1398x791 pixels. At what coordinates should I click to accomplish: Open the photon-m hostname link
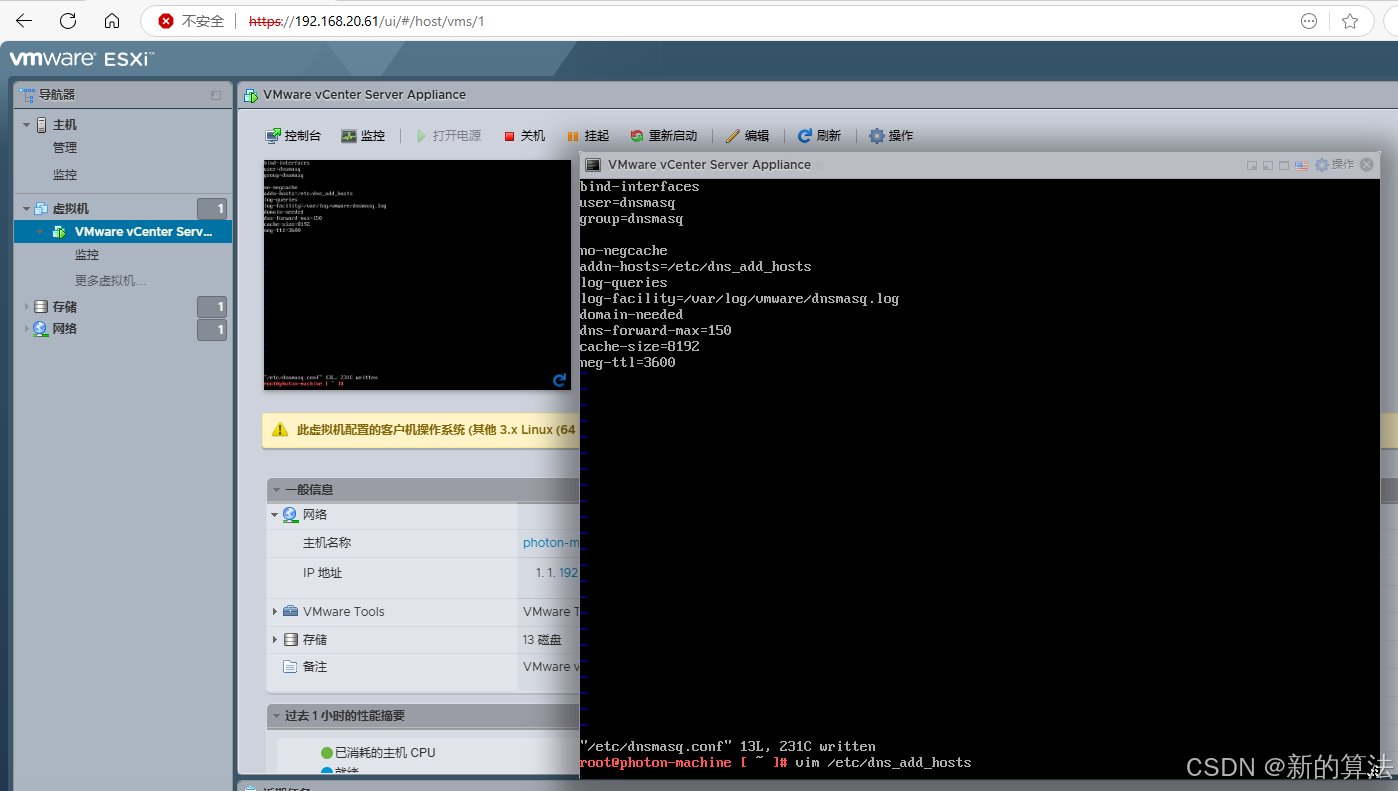coord(551,543)
